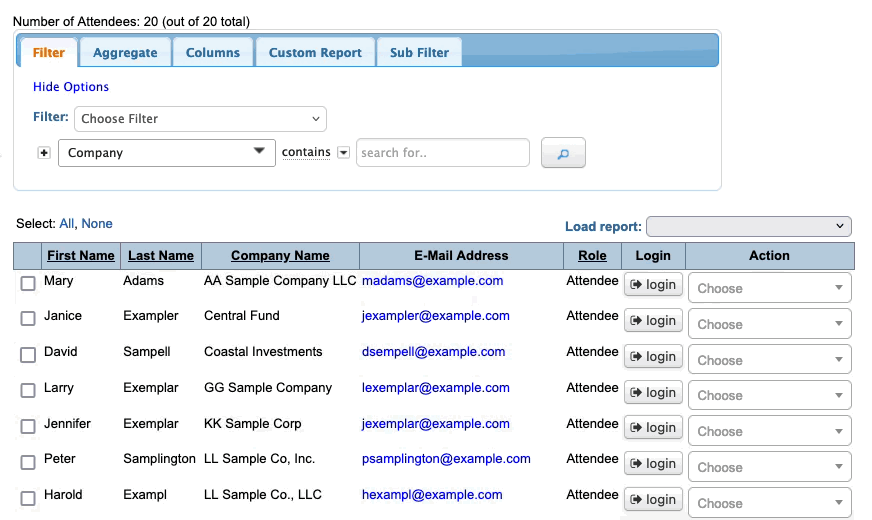Image resolution: width=872 pixels, height=520 pixels.
Task: Sort by Company Name column
Action: (280, 256)
